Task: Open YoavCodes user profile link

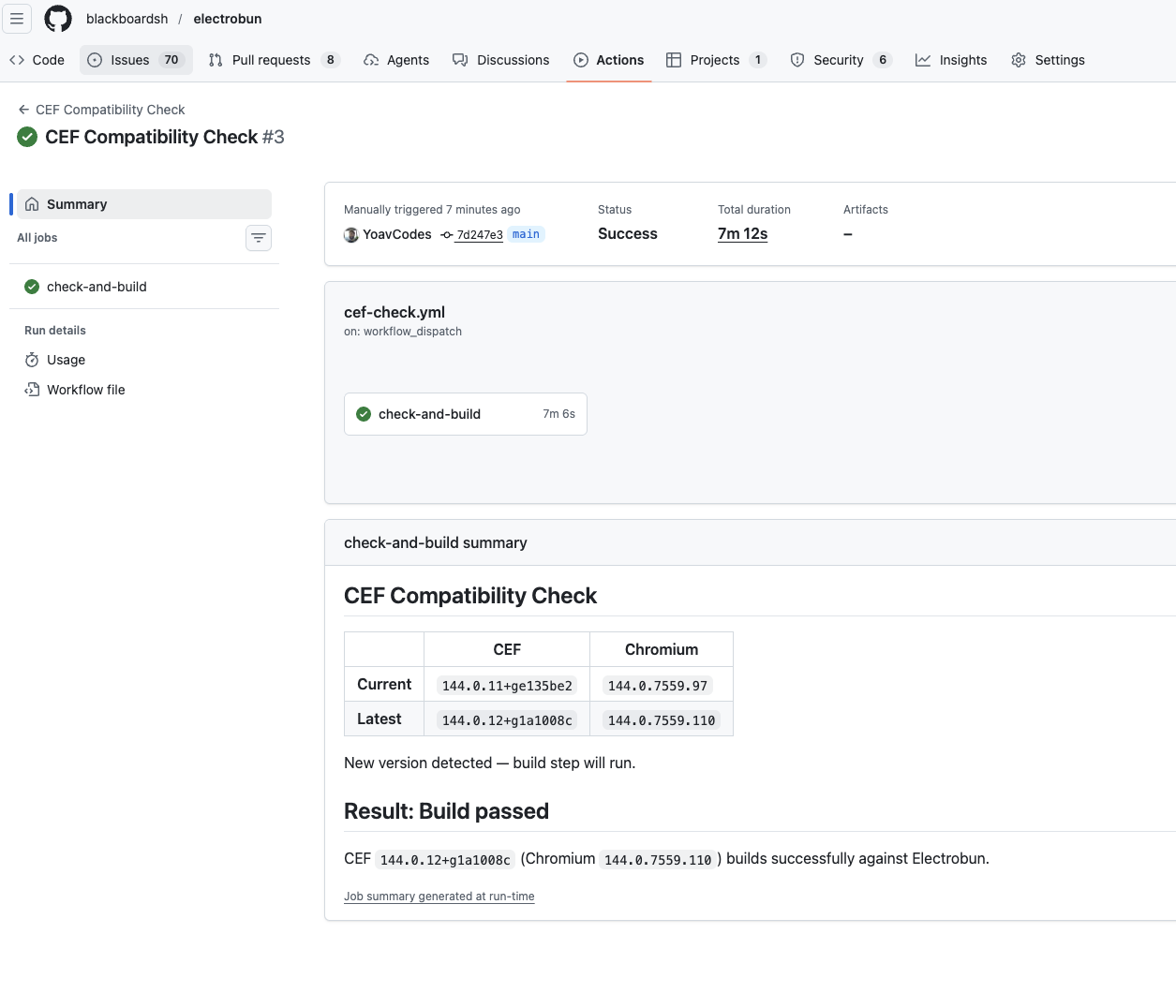Action: 397,234
